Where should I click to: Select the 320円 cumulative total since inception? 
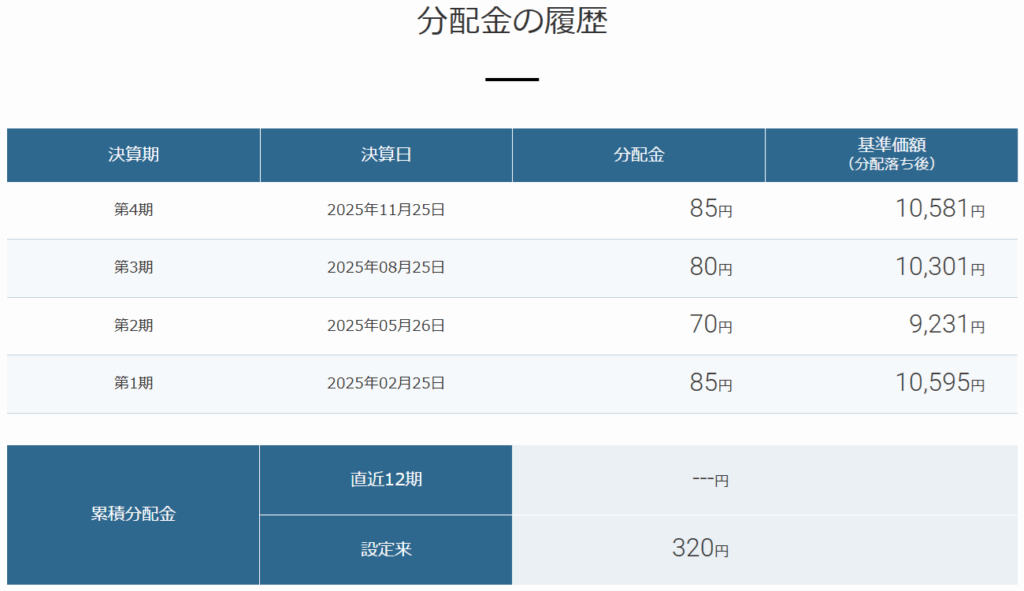pyautogui.click(x=700, y=549)
